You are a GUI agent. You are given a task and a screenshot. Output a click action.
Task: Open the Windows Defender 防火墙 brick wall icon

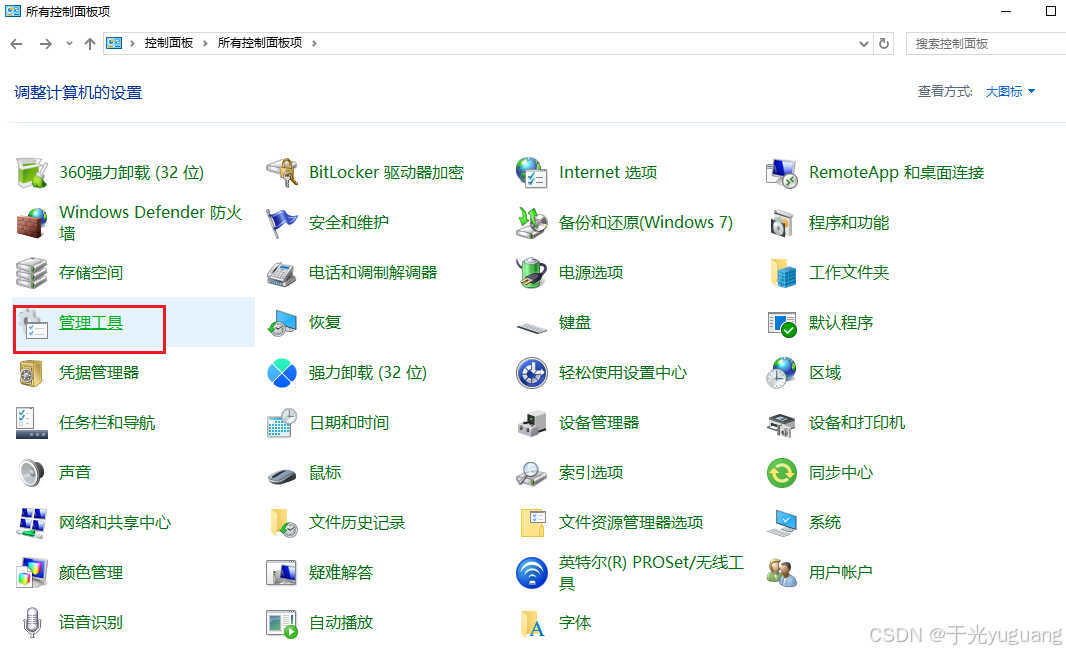[32, 223]
